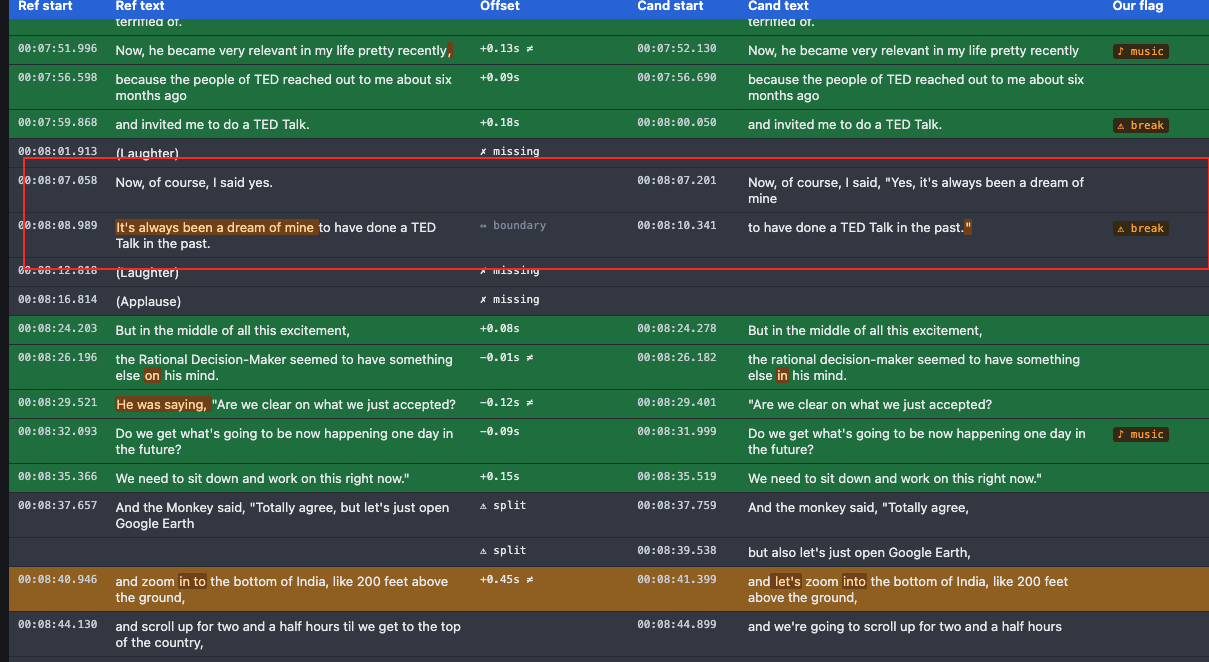Click the Our flag column header
The width and height of the screenshot is (1209, 662).
pos(1138,6)
